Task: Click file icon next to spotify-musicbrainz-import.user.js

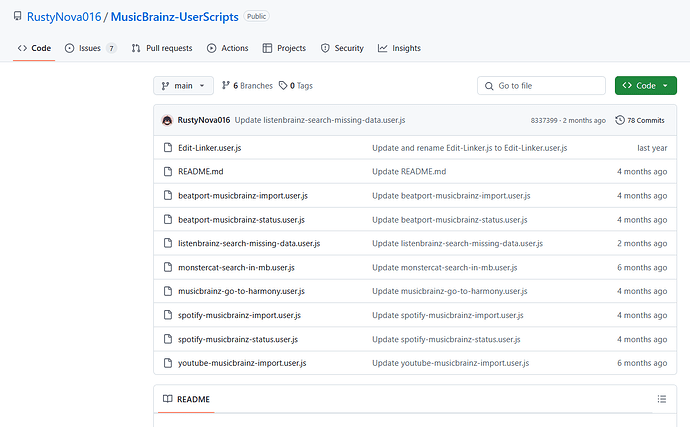Action: [168, 315]
